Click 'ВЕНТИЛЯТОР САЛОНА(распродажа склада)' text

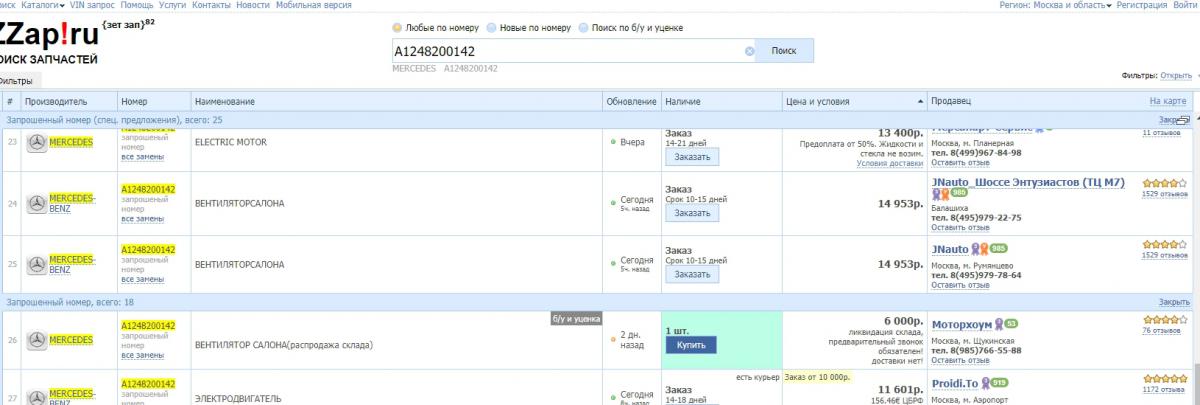(283, 345)
